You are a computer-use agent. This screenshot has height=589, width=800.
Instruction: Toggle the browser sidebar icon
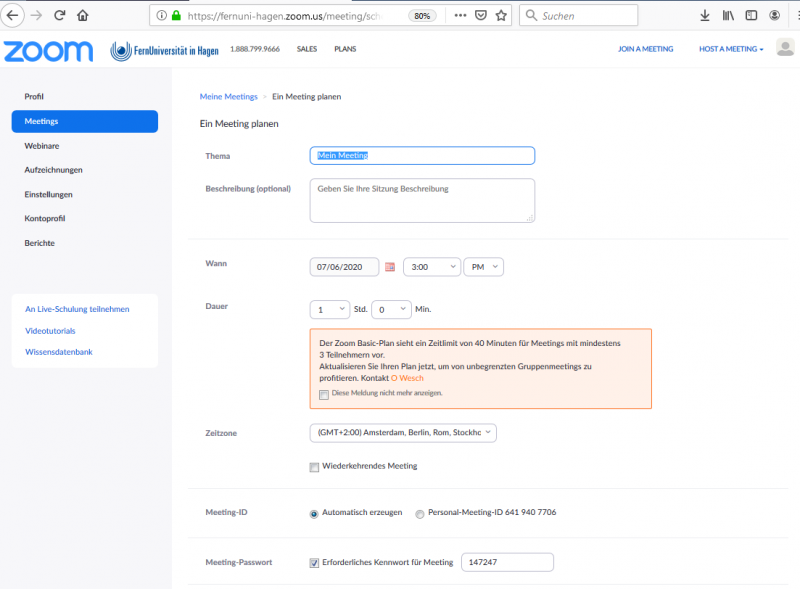751,15
